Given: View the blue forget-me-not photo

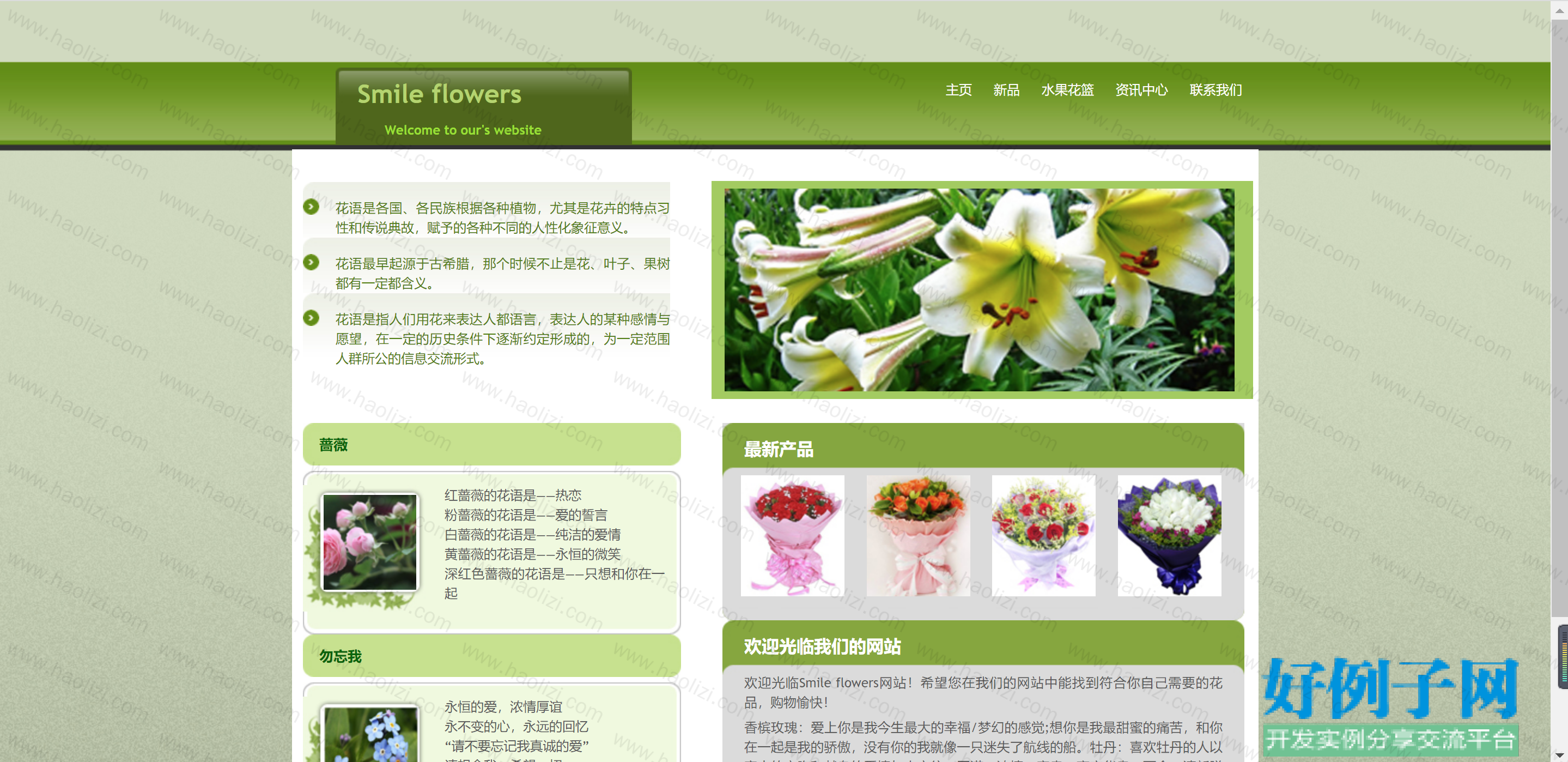Looking at the screenshot, I should (370, 735).
